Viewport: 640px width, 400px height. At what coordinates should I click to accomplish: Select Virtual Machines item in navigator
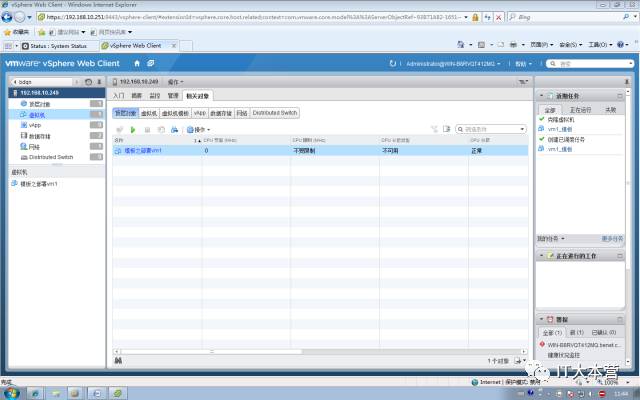pos(57,115)
